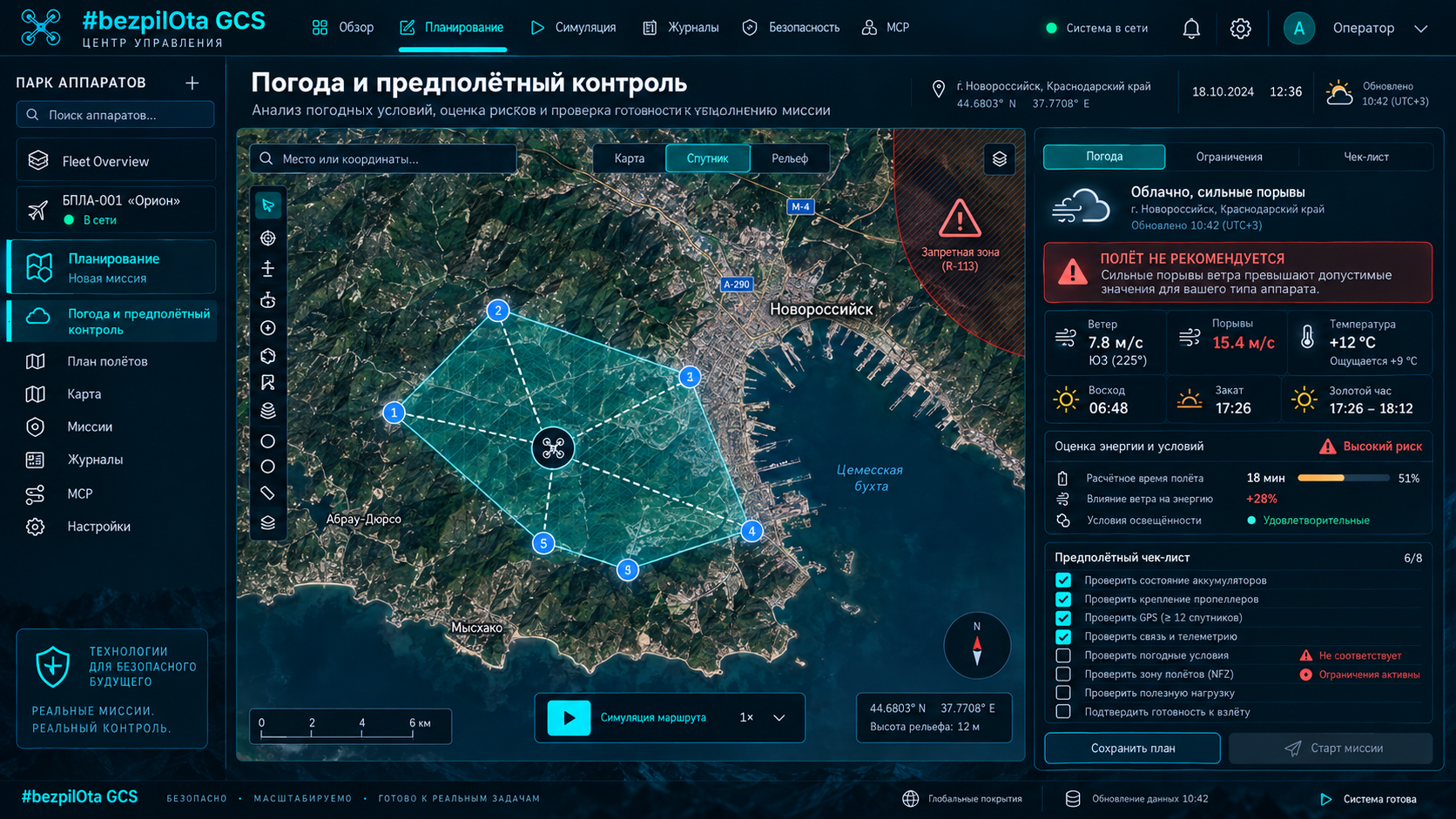Switch to Ограничения tab

pyautogui.click(x=1229, y=157)
